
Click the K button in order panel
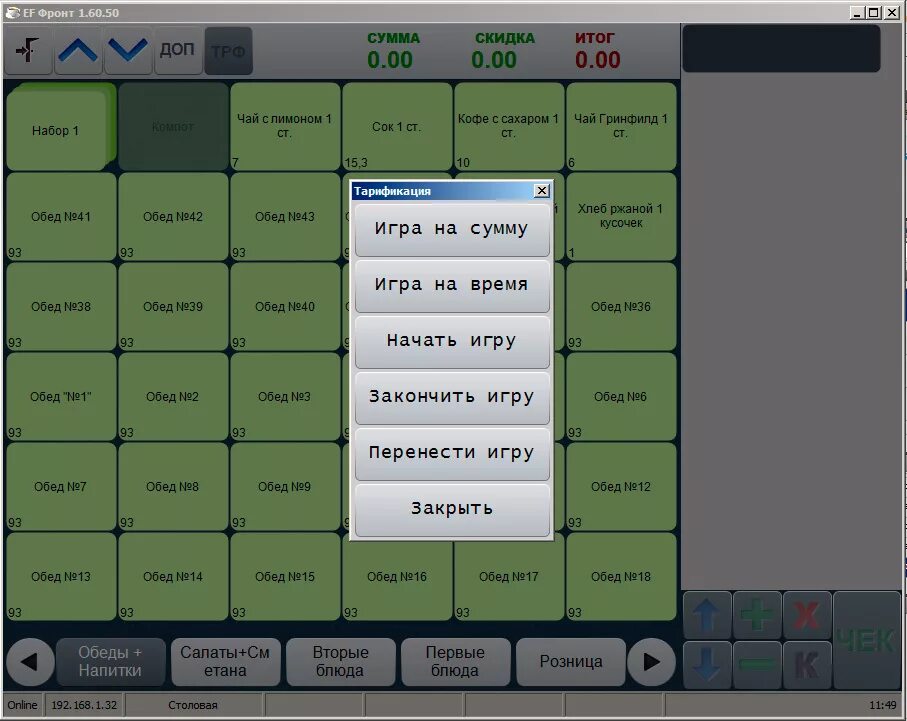point(807,664)
